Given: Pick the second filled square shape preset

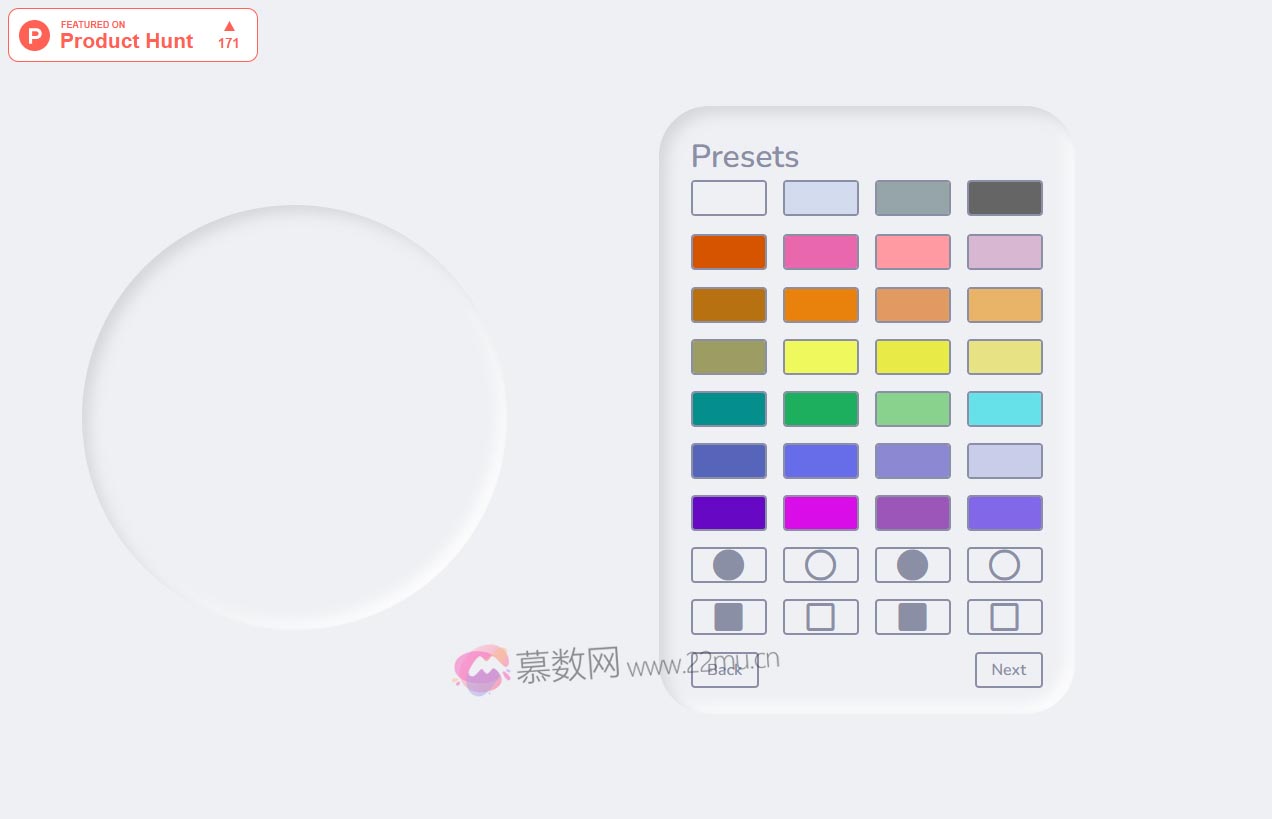Looking at the screenshot, I should (x=912, y=617).
